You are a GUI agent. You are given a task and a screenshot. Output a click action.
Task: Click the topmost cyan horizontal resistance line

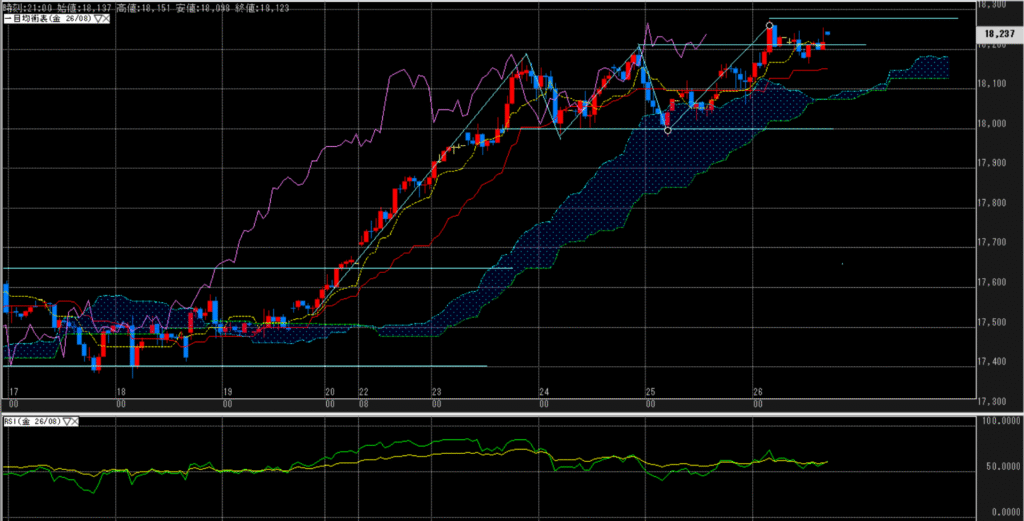[x=880, y=19]
